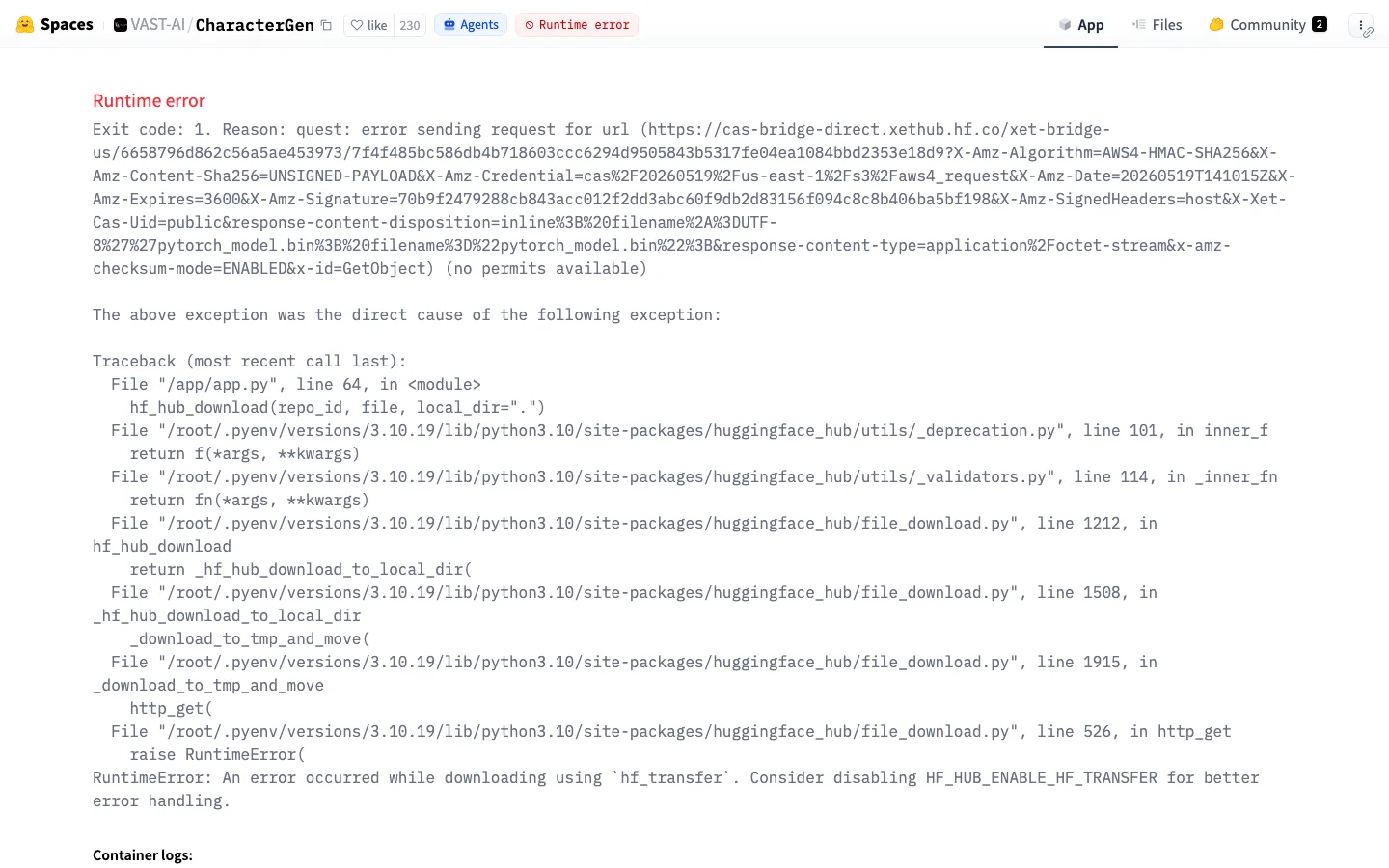Click the 'file_download.py, line 1915' traceback line
The height and width of the screenshot is (868, 1389).
[x=634, y=662]
